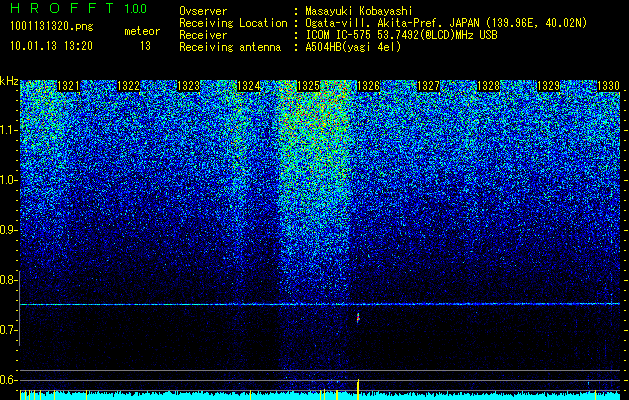Click time marker 1321

tap(68, 86)
